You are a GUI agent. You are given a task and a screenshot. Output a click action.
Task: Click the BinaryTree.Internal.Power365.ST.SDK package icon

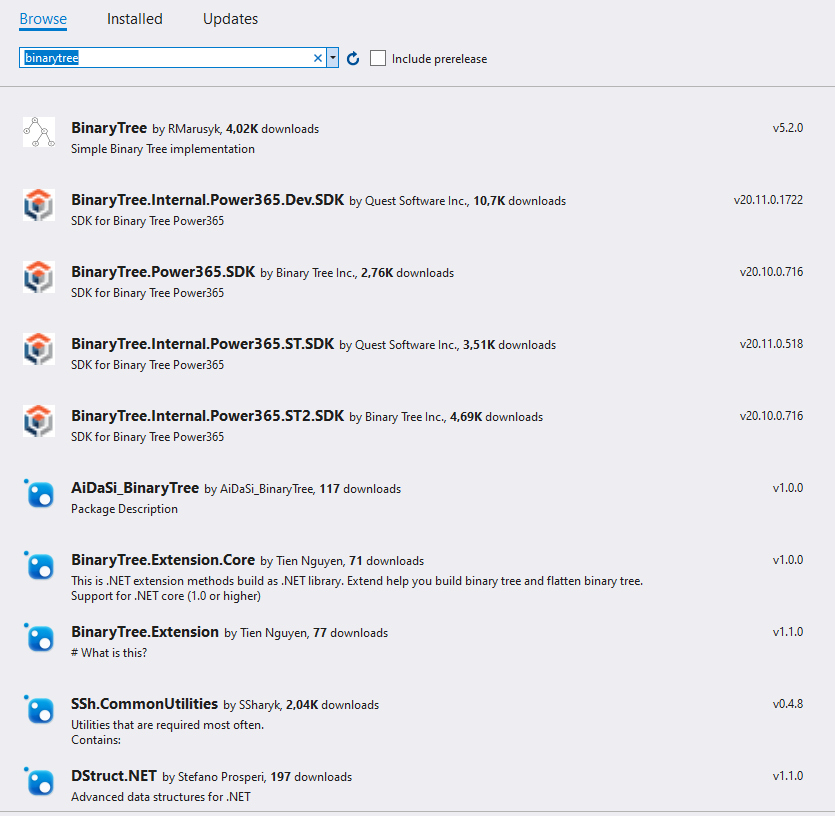click(x=39, y=348)
